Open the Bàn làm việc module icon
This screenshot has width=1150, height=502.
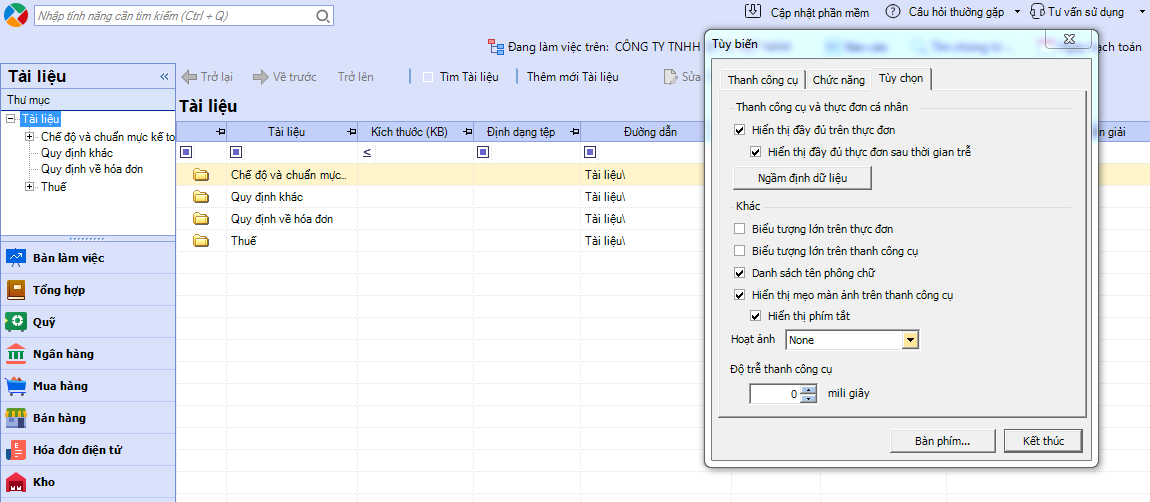[16, 258]
